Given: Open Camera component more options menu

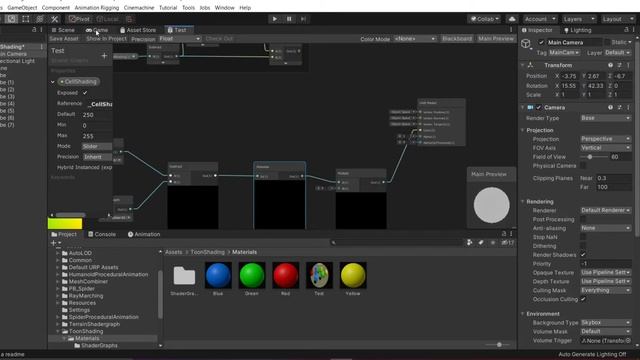Looking at the screenshot, I should coord(629,107).
